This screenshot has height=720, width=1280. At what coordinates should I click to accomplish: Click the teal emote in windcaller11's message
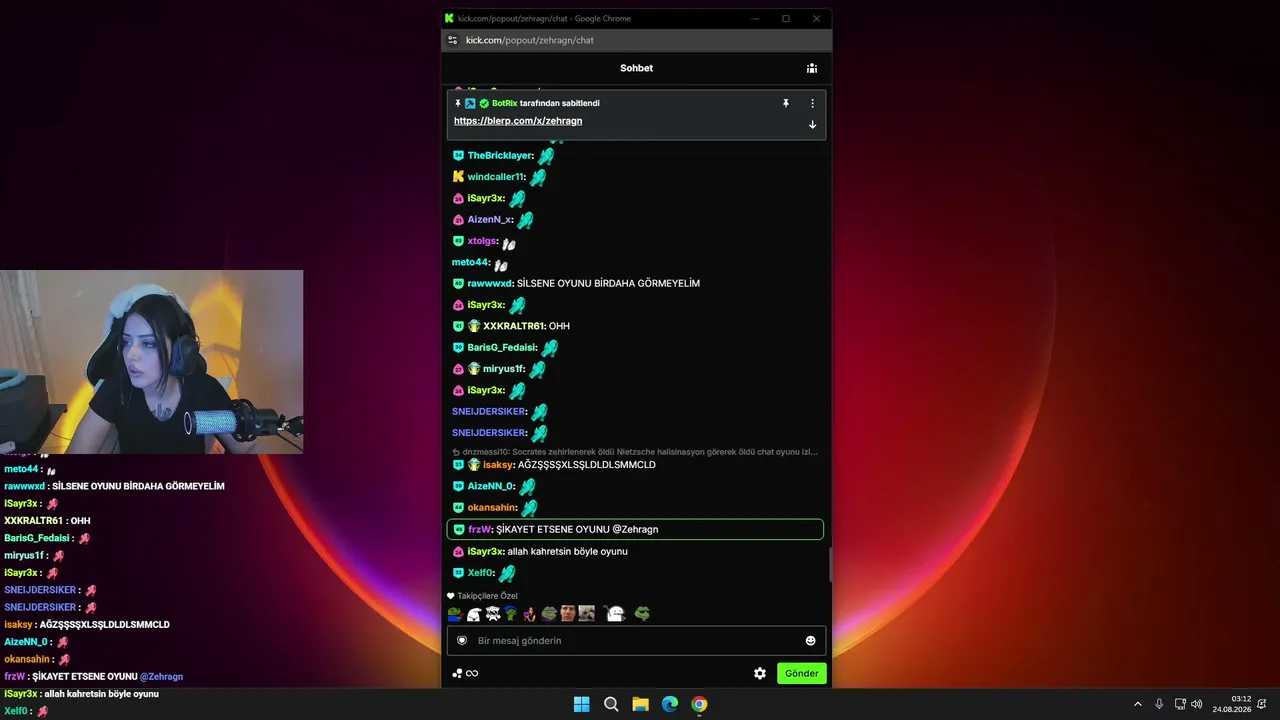[538, 178]
